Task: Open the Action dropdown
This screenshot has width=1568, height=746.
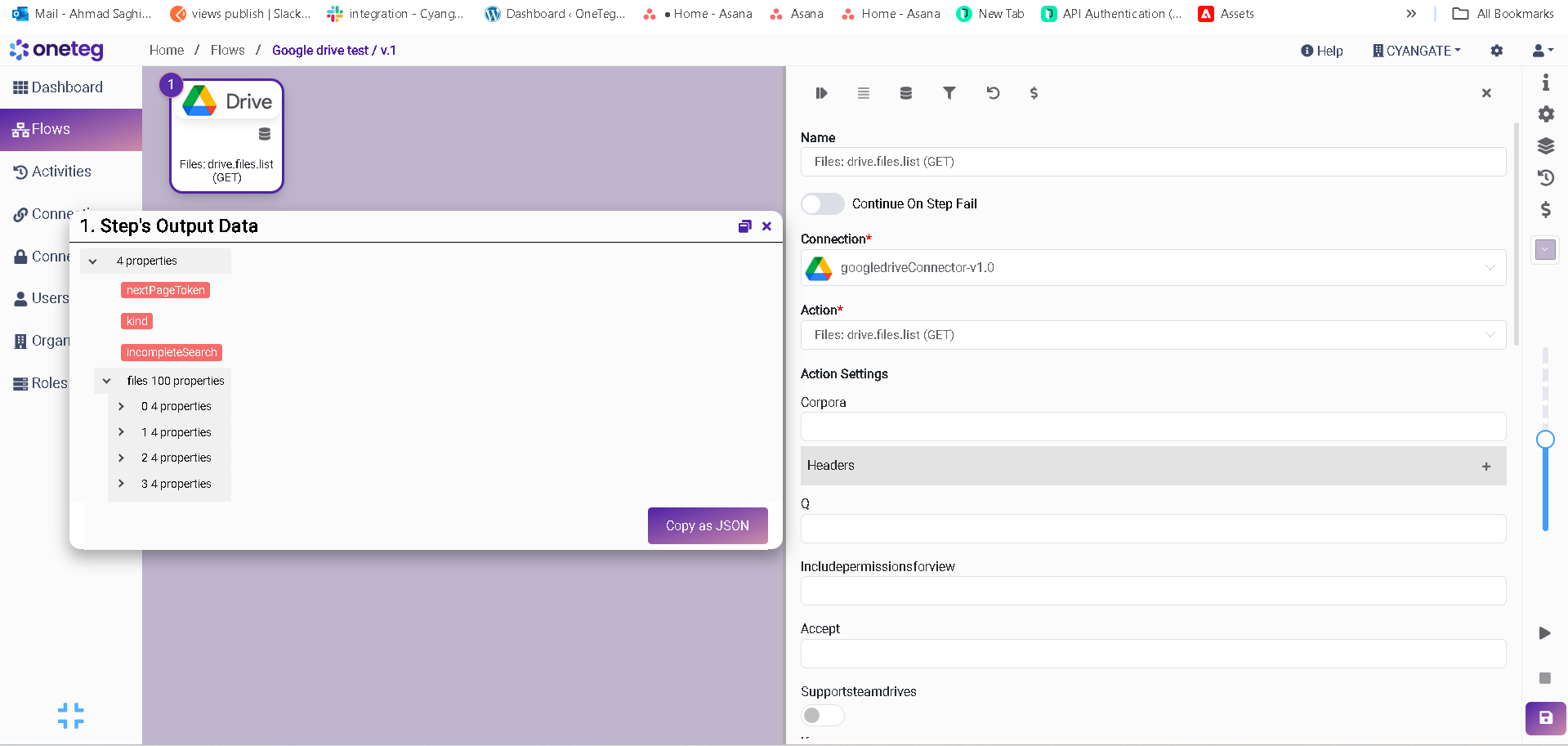Action: 1152,335
